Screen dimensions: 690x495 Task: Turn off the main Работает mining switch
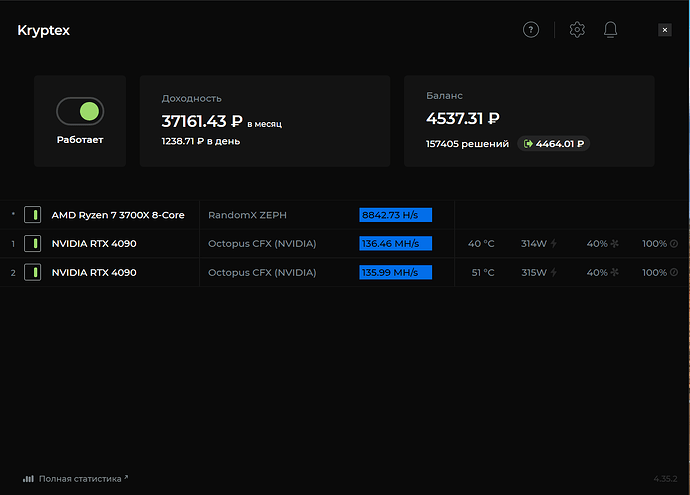(80, 111)
